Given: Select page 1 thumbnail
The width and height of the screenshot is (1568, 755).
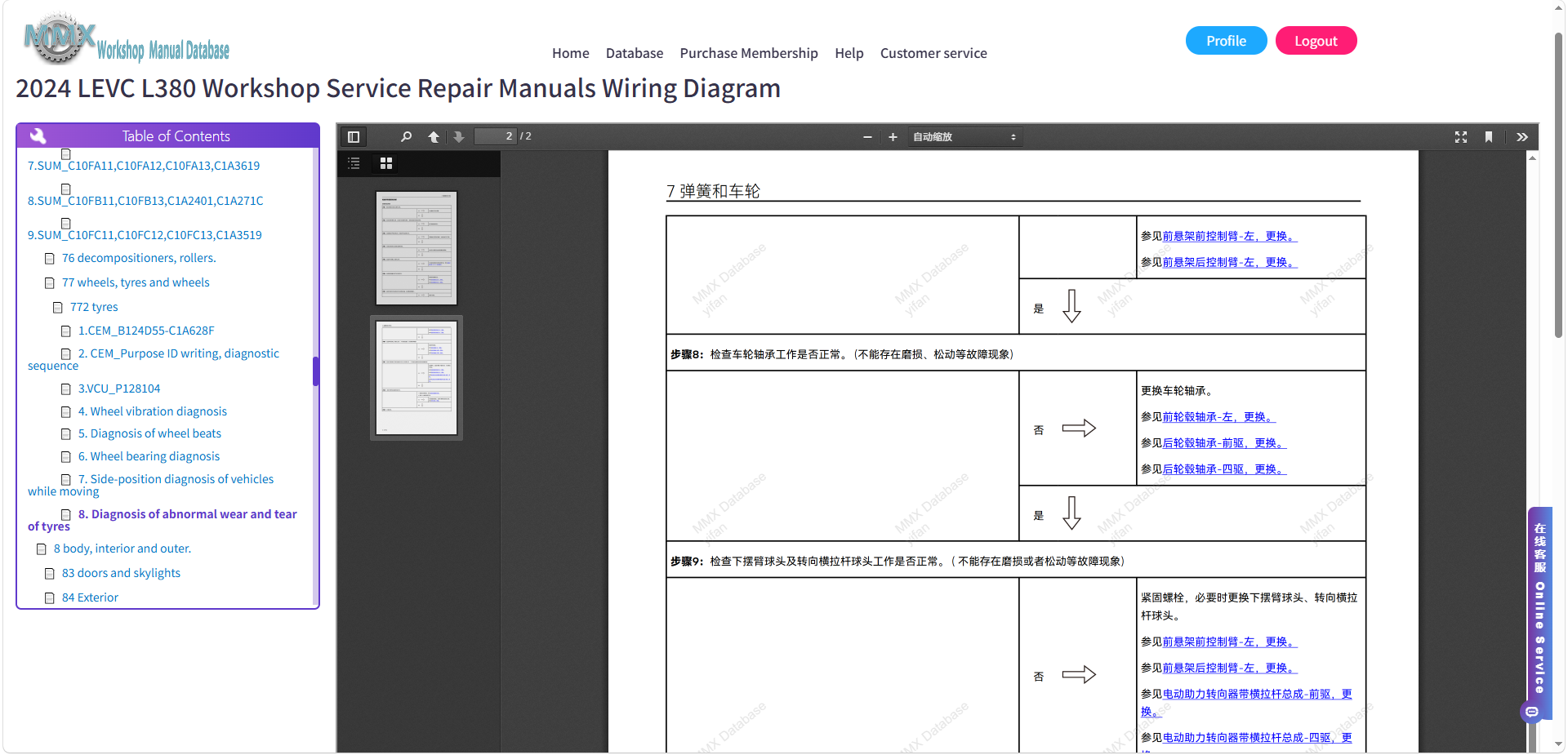Looking at the screenshot, I should pyautogui.click(x=416, y=248).
